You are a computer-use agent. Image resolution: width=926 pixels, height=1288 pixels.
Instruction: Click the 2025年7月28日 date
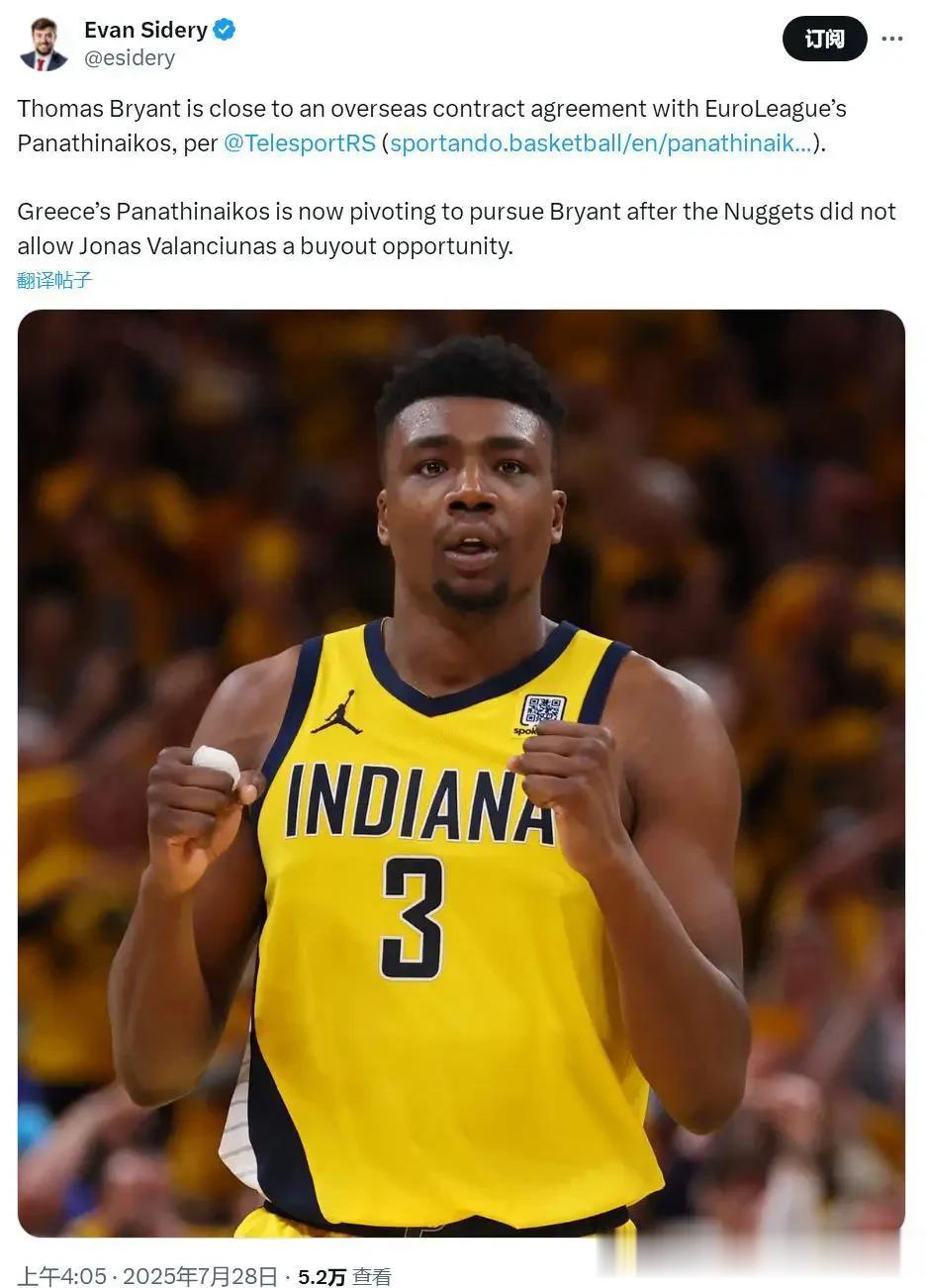200,1276
